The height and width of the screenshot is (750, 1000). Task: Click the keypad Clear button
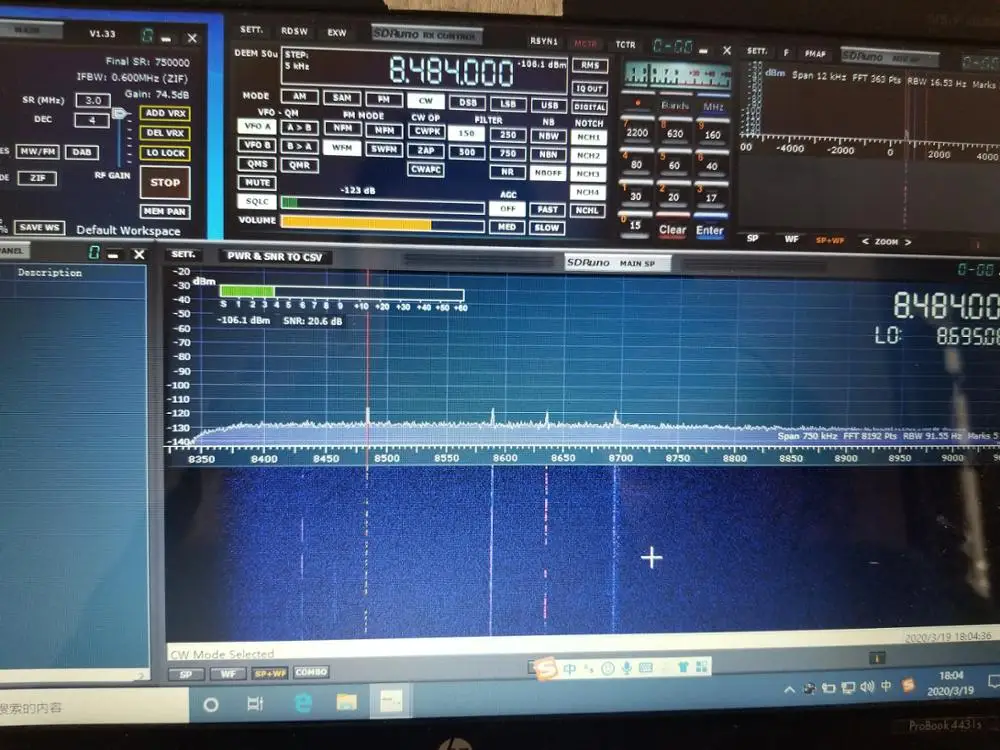click(x=672, y=230)
